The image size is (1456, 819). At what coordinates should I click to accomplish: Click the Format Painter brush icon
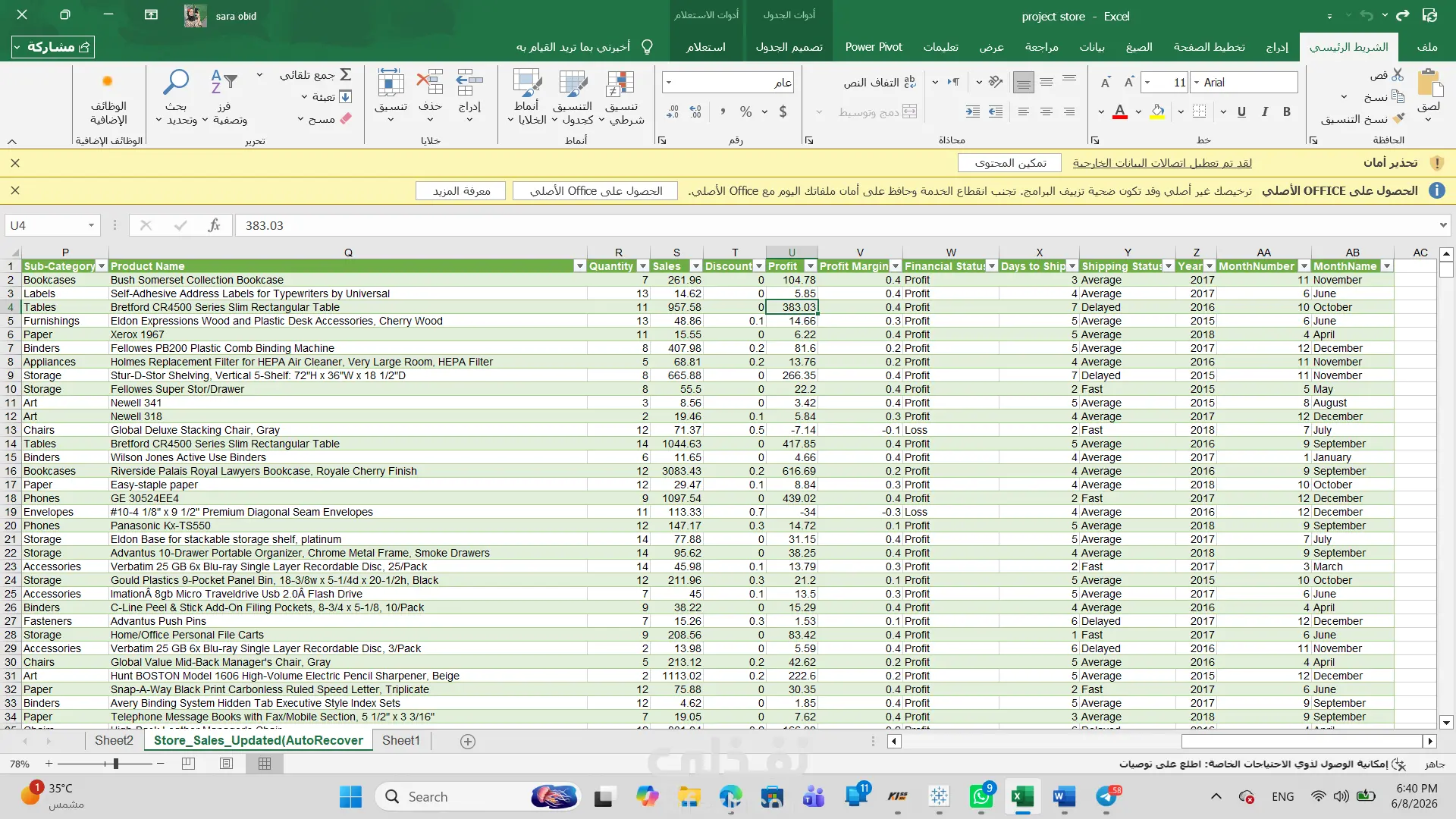1398,118
